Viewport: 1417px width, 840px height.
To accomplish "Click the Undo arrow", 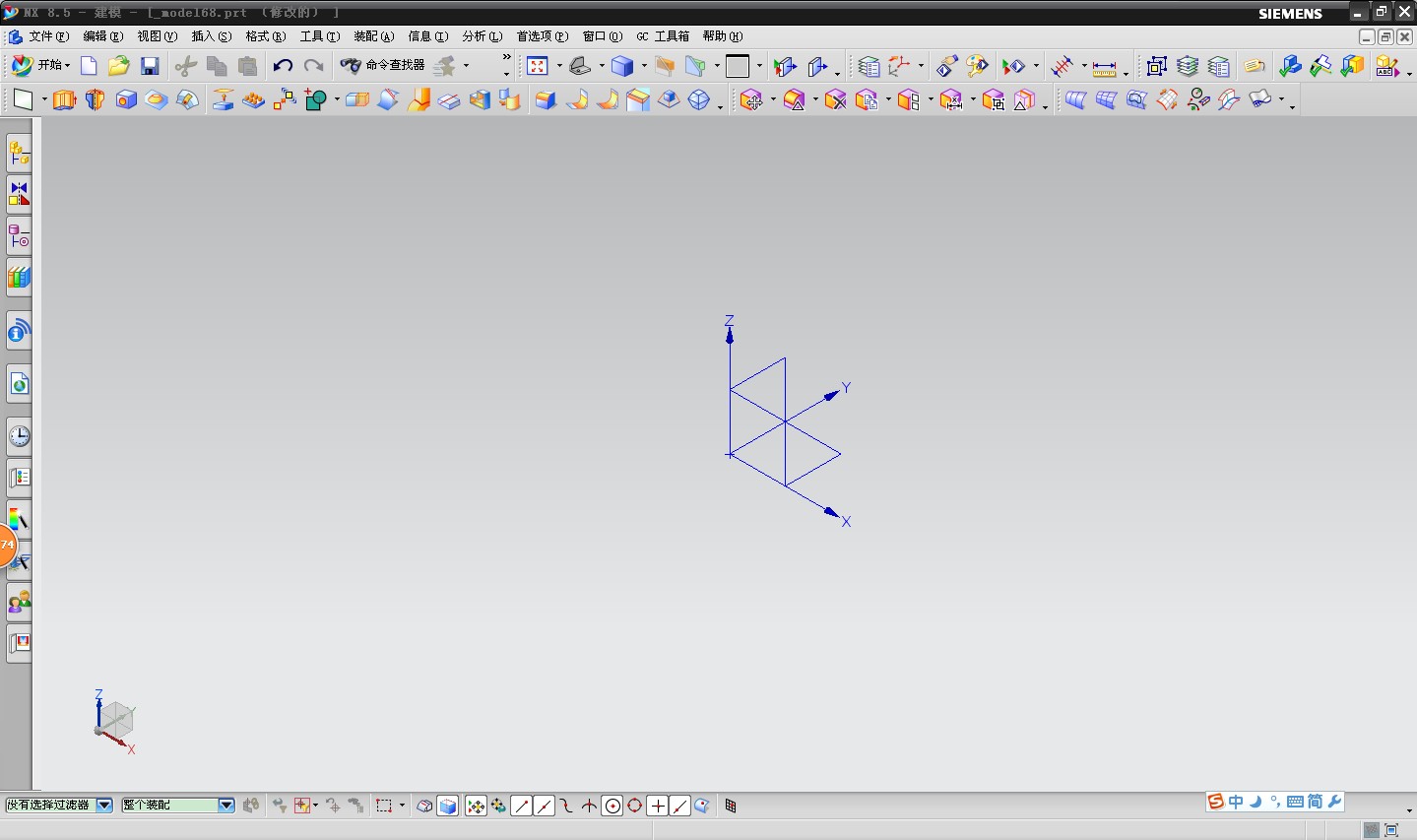I will click(283, 66).
